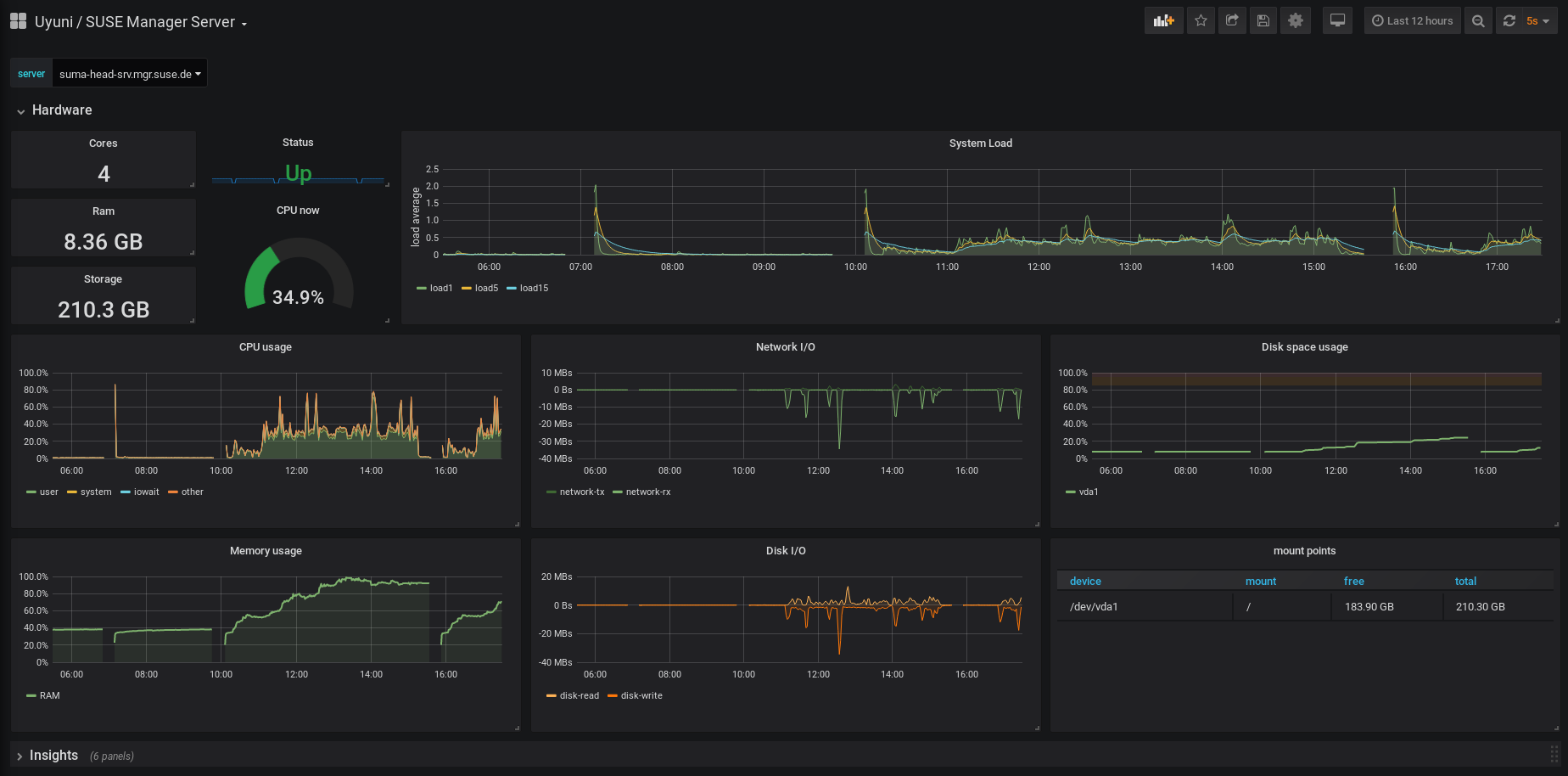Viewport: 1568px width, 776px height.
Task: Click the System Load panel resize handle
Action: click(x=1557, y=320)
